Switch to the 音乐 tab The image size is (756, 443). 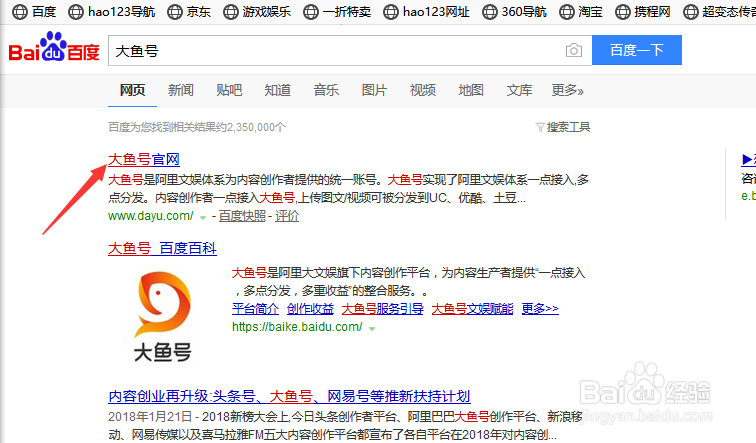coord(326,90)
